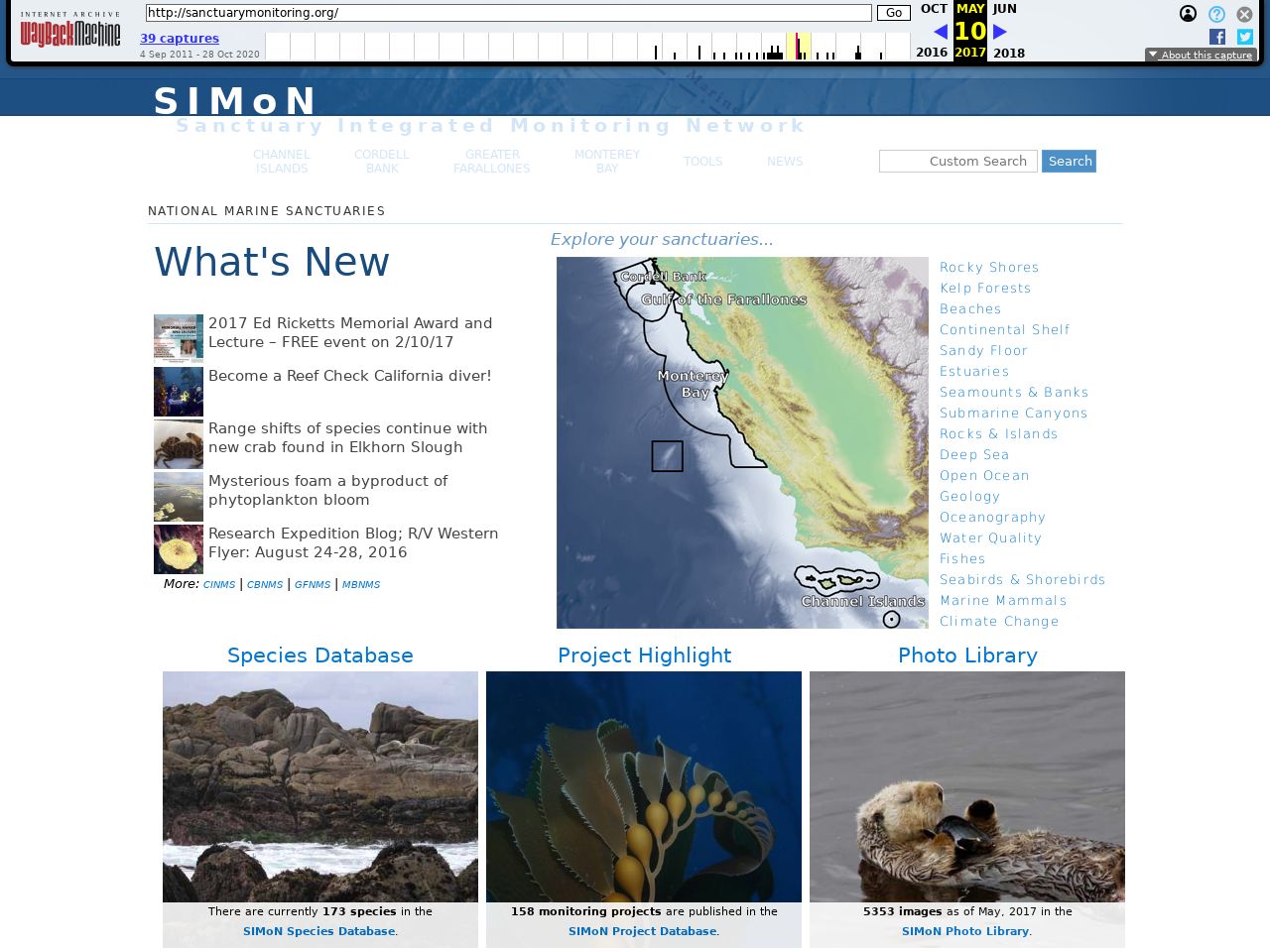Viewport: 1270px width, 952px height.
Task: Click the blue Search button
Action: coord(1069,161)
